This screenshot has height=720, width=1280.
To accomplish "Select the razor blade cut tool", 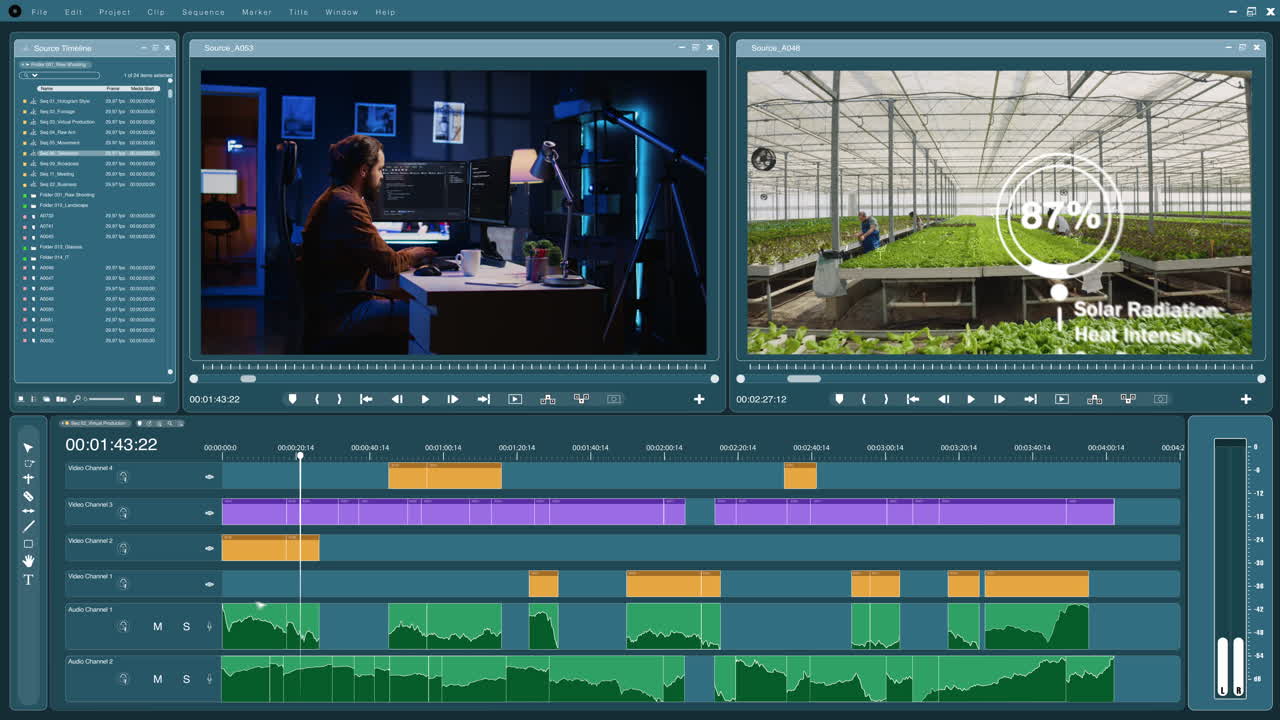I will point(28,495).
